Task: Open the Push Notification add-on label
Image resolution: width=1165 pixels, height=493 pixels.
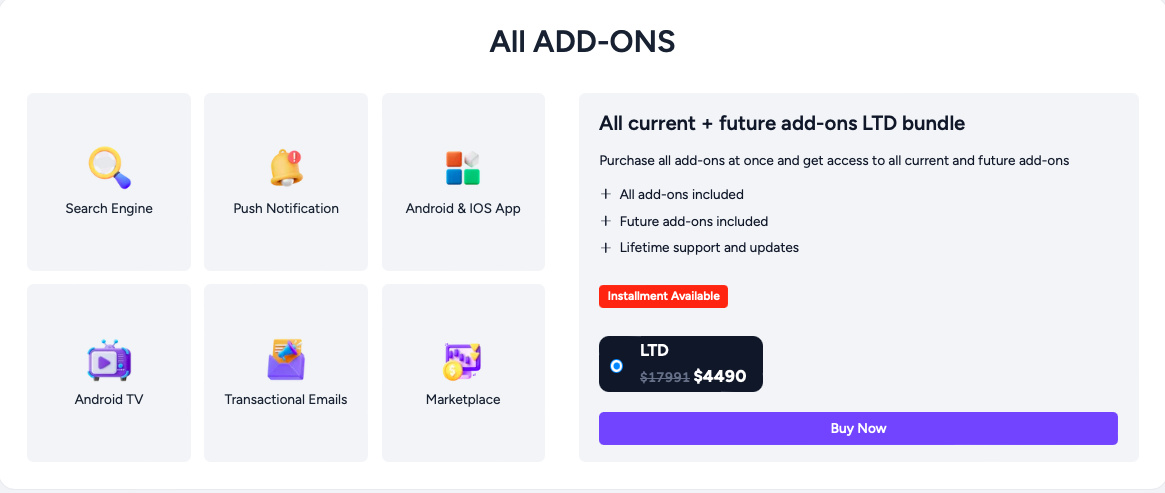Action: pos(286,209)
